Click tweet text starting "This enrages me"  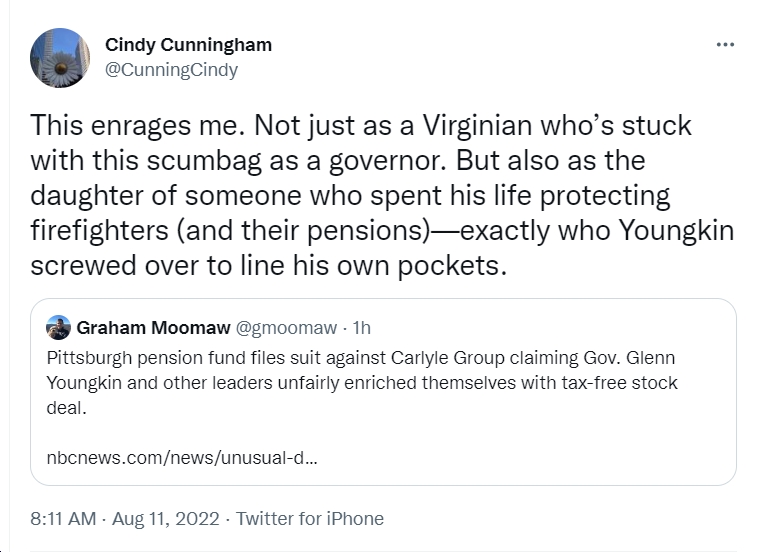point(382,195)
